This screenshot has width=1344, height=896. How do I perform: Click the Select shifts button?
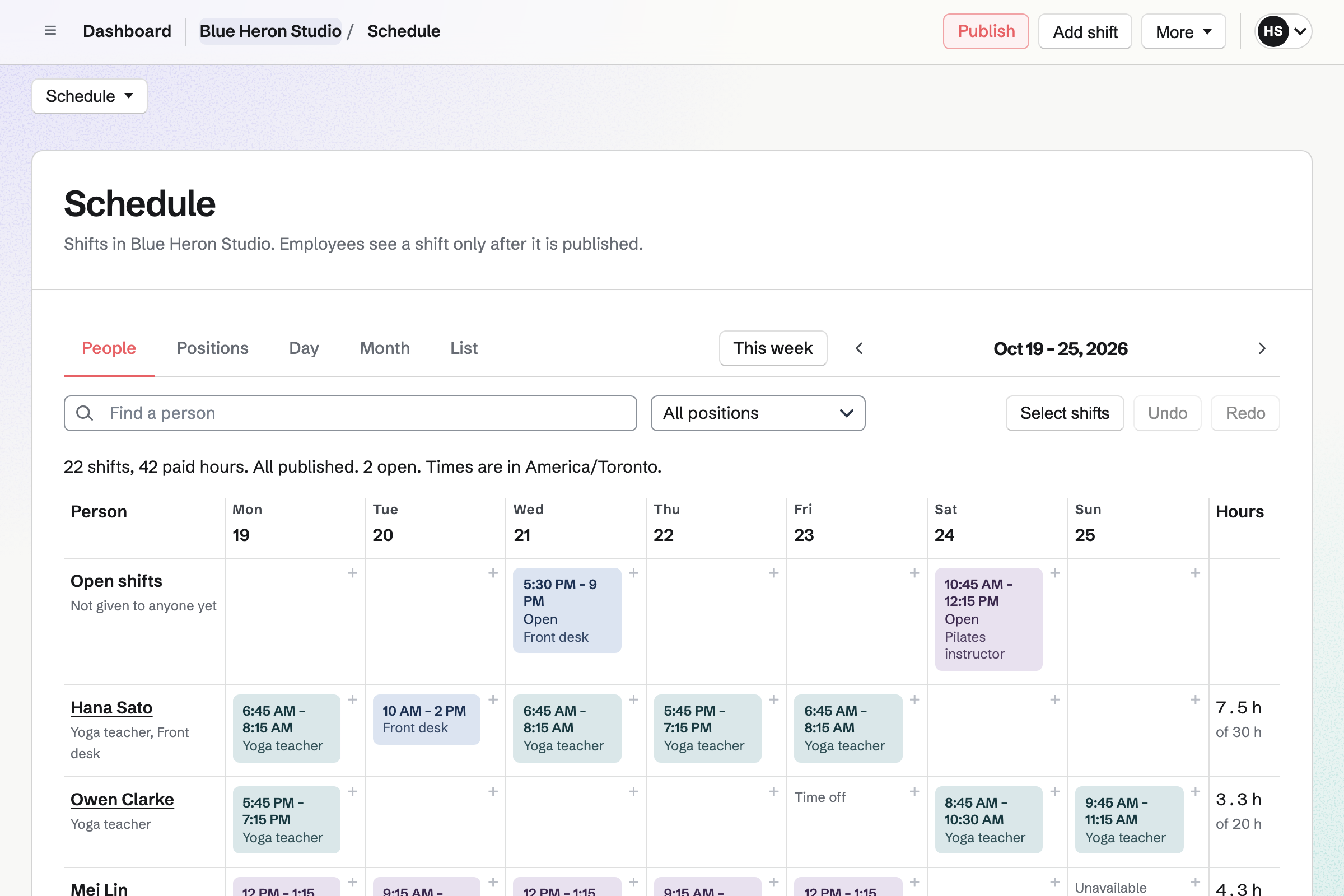pos(1065,413)
